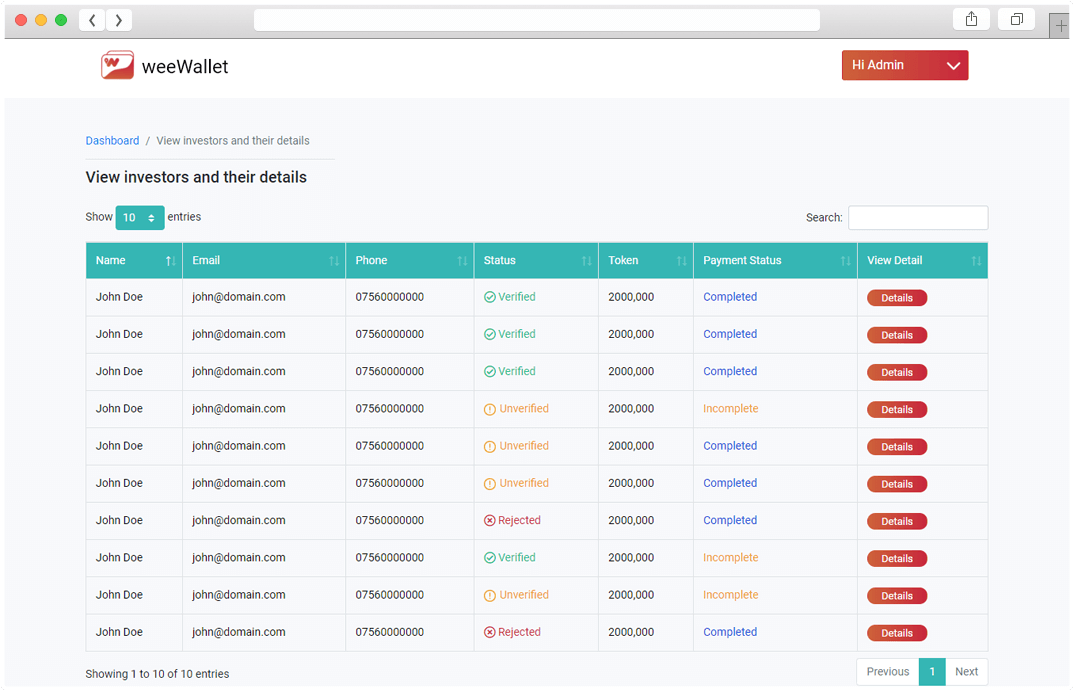1074x691 pixels.
Task: Sort table by Name column arrows
Action: [x=170, y=261]
